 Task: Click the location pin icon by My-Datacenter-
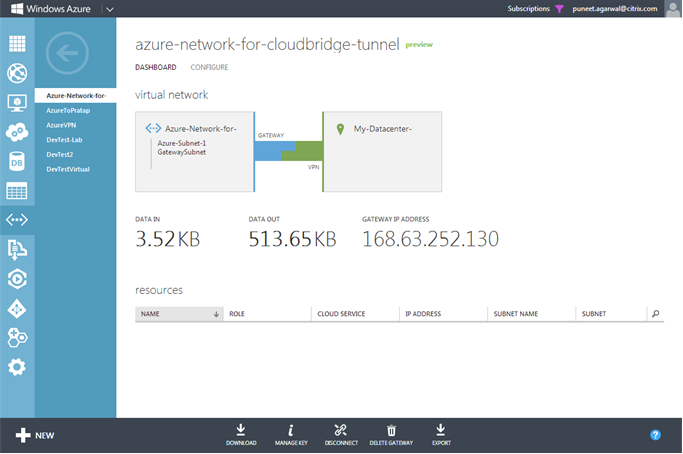[x=340, y=129]
